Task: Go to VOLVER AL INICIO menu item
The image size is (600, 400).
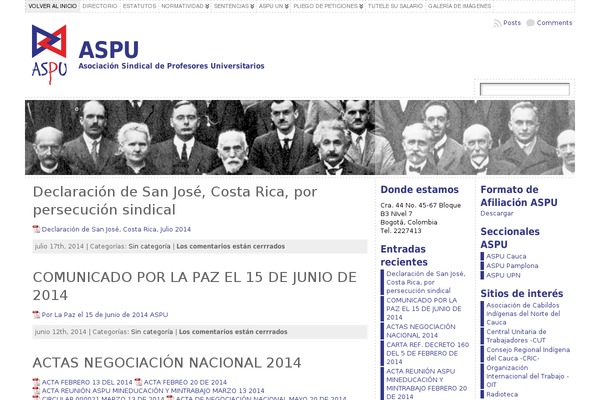Action: point(52,6)
